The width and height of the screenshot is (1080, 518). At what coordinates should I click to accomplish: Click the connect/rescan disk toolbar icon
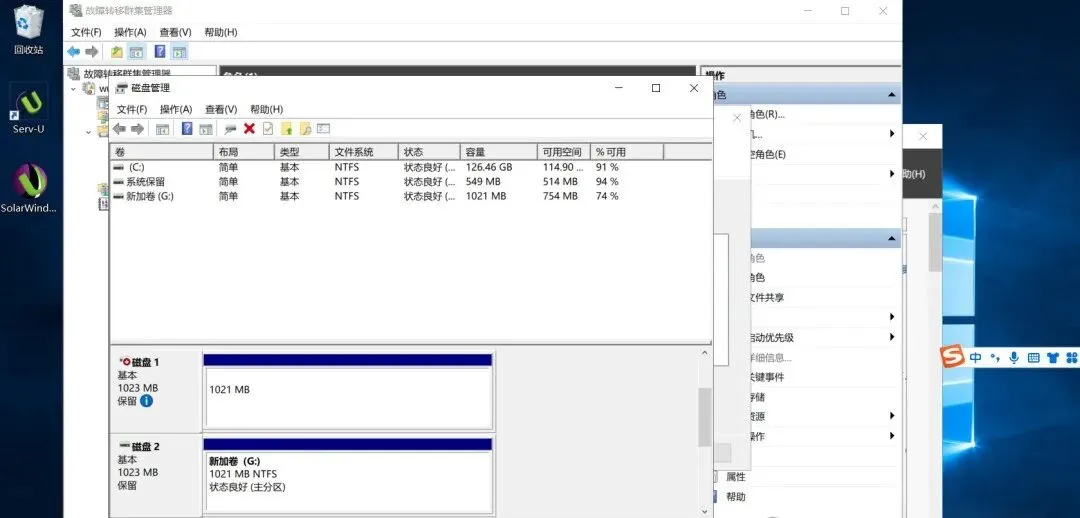(x=230, y=129)
